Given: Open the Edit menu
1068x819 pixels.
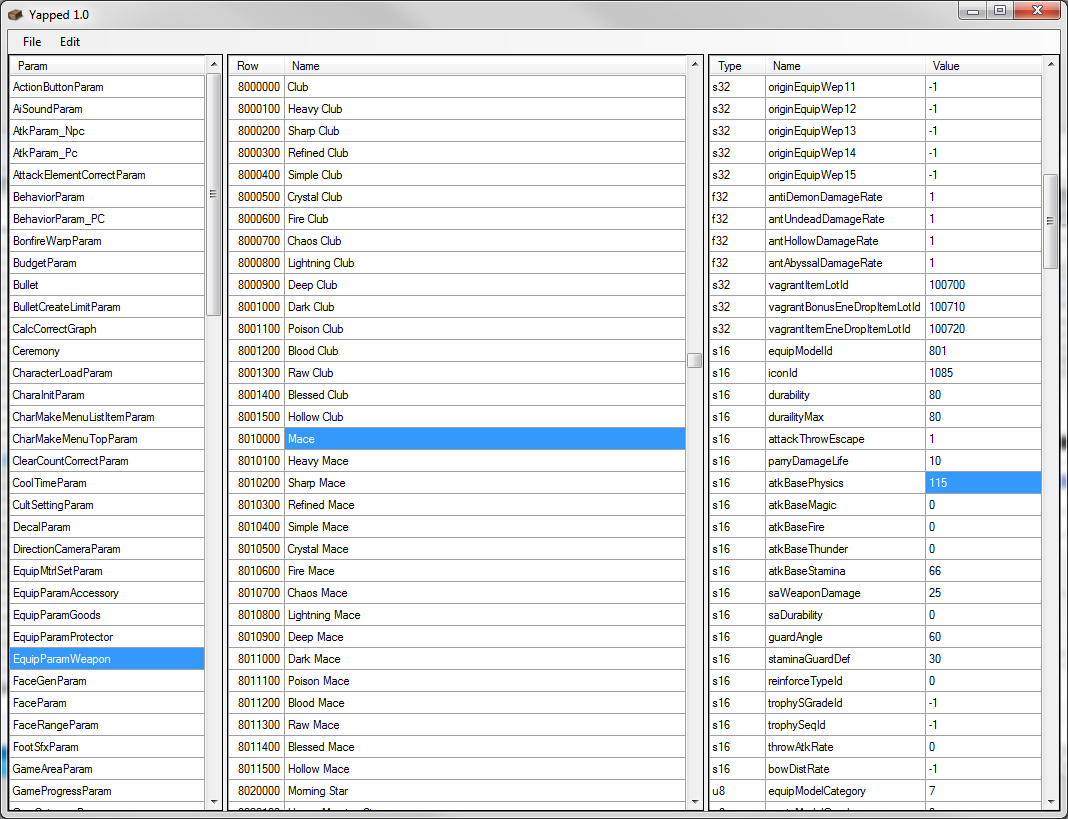Looking at the screenshot, I should point(70,42).
